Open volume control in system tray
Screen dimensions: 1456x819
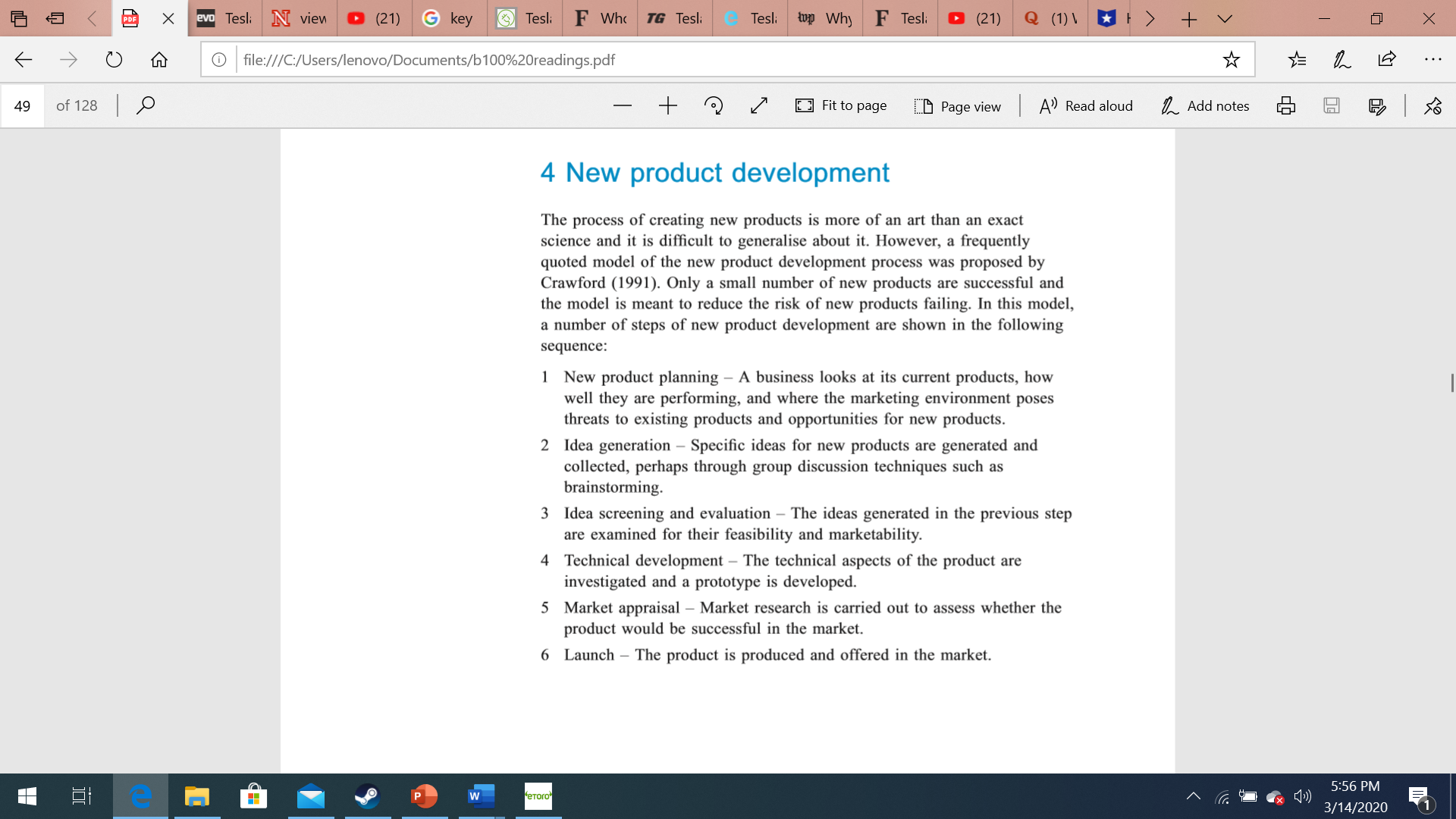(x=1303, y=796)
